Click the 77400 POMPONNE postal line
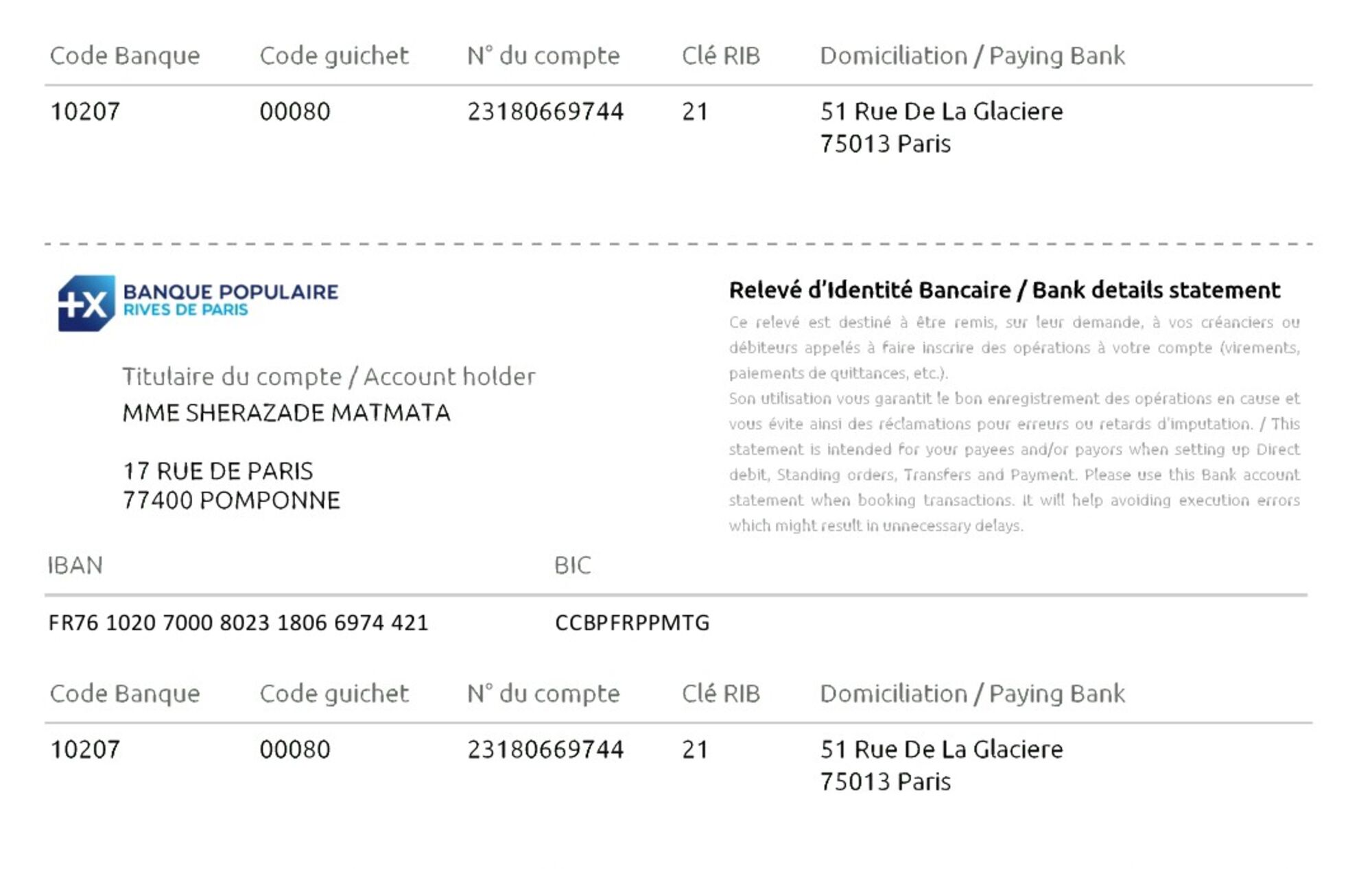This screenshot has height=869, width=1372. coord(231,501)
